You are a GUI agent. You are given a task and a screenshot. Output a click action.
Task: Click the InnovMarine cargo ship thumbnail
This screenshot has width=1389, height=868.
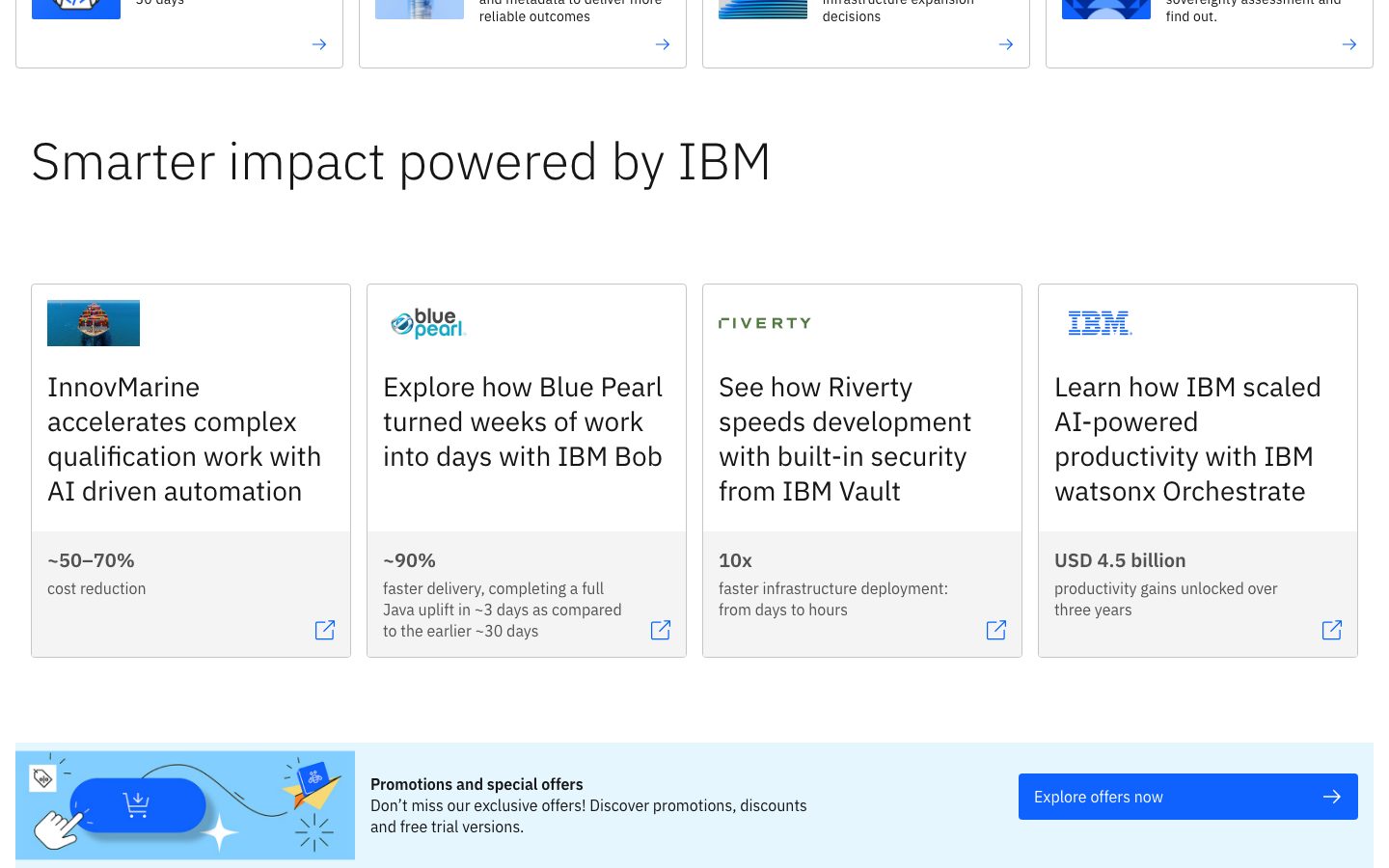pos(94,323)
